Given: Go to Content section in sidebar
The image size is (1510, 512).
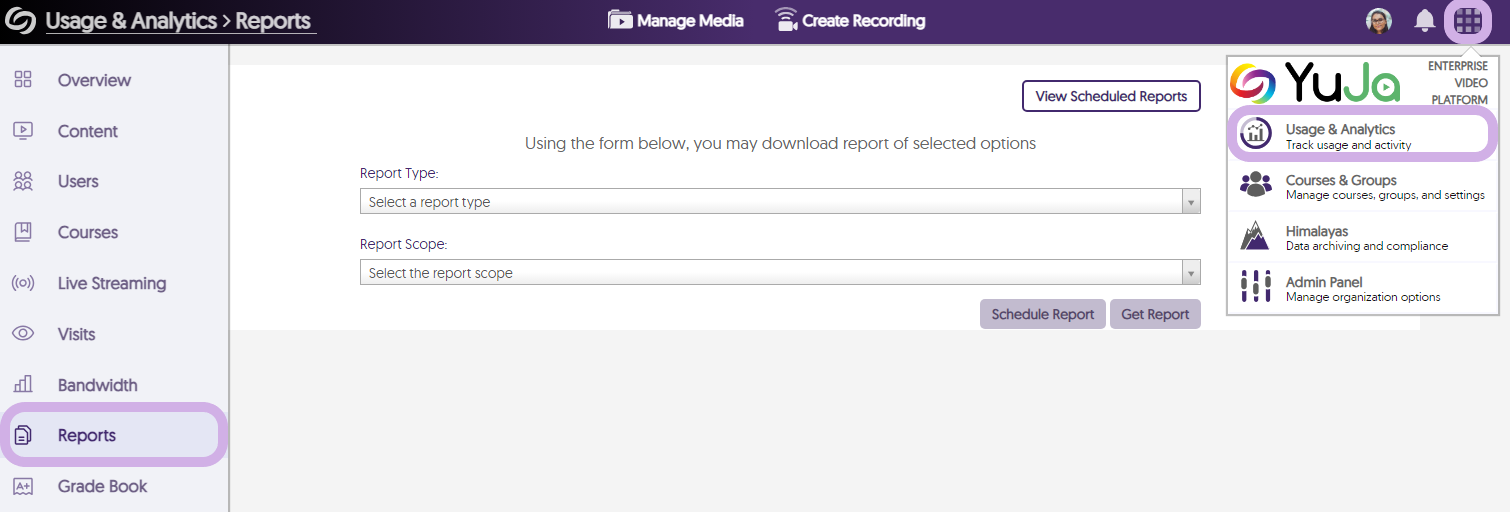Looking at the screenshot, I should click(x=87, y=131).
